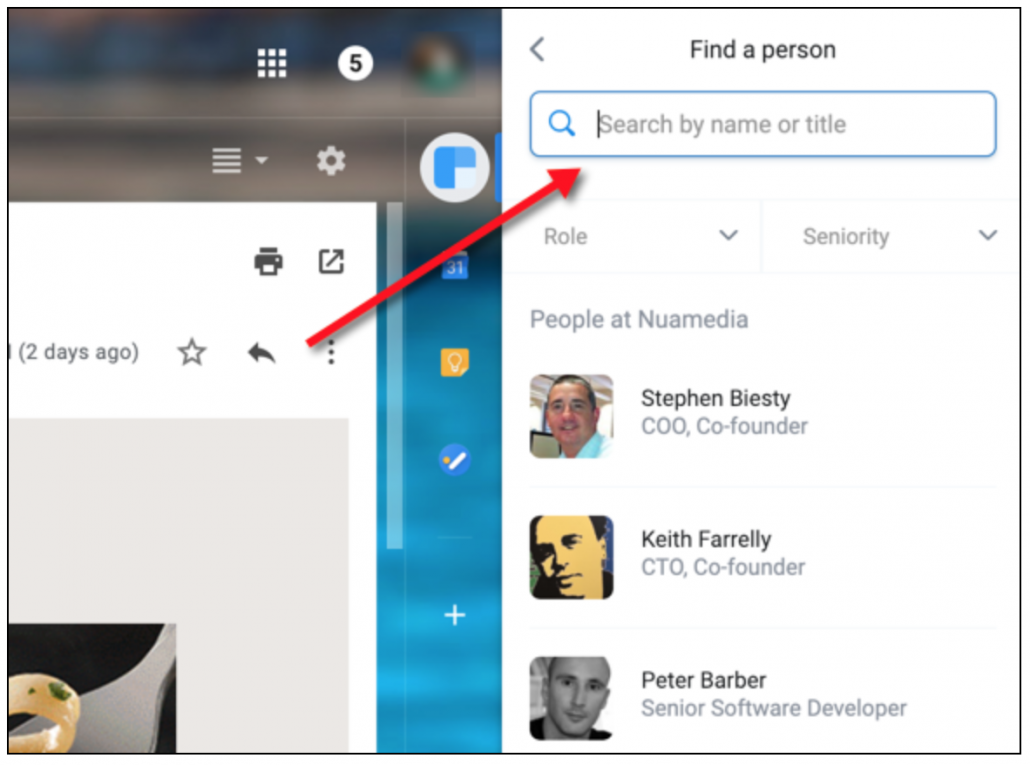This screenshot has width=1030, height=765.
Task: Click the email scrollbar thumb
Action: 394,376
